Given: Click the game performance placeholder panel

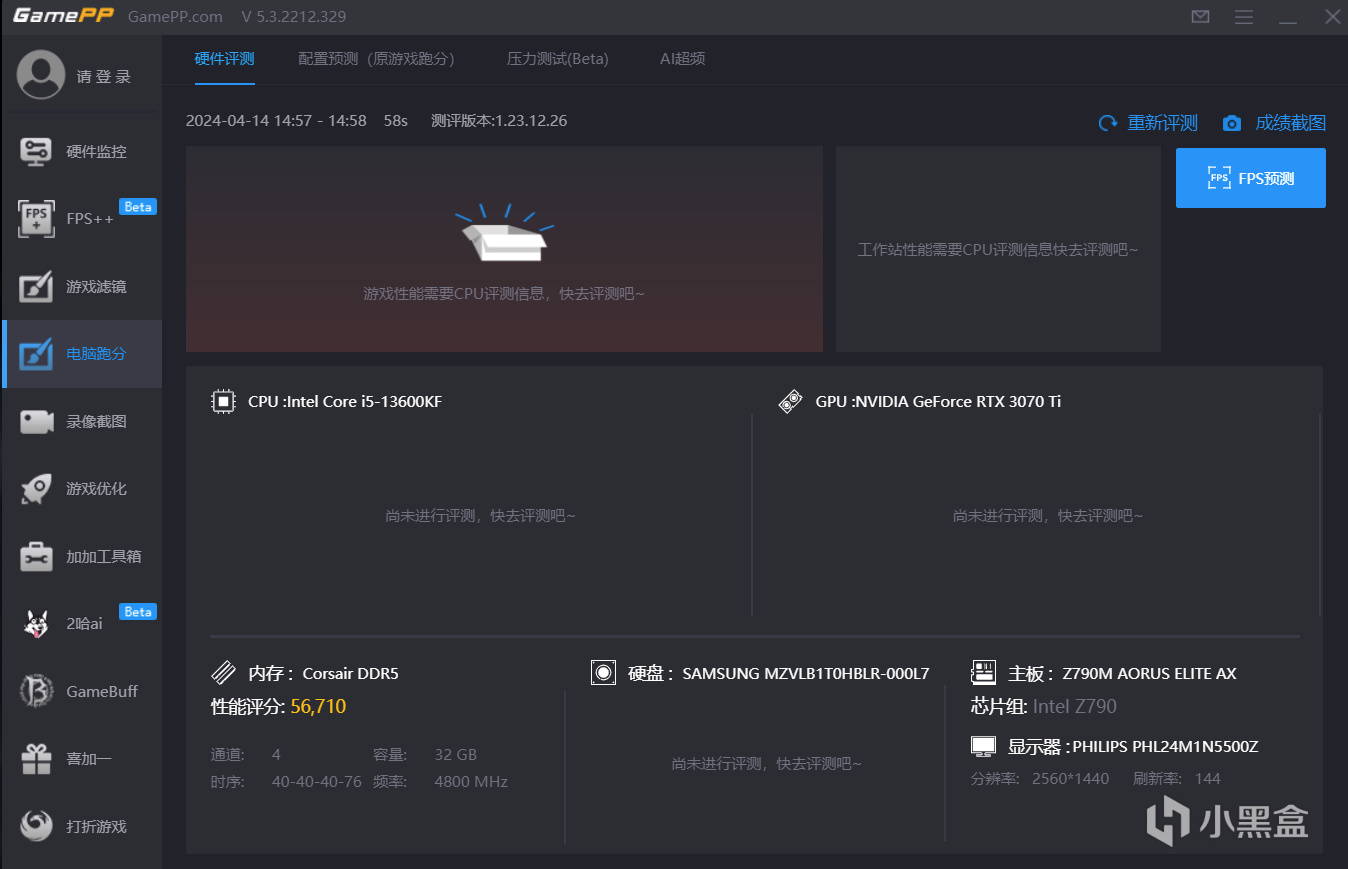Looking at the screenshot, I should click(504, 249).
